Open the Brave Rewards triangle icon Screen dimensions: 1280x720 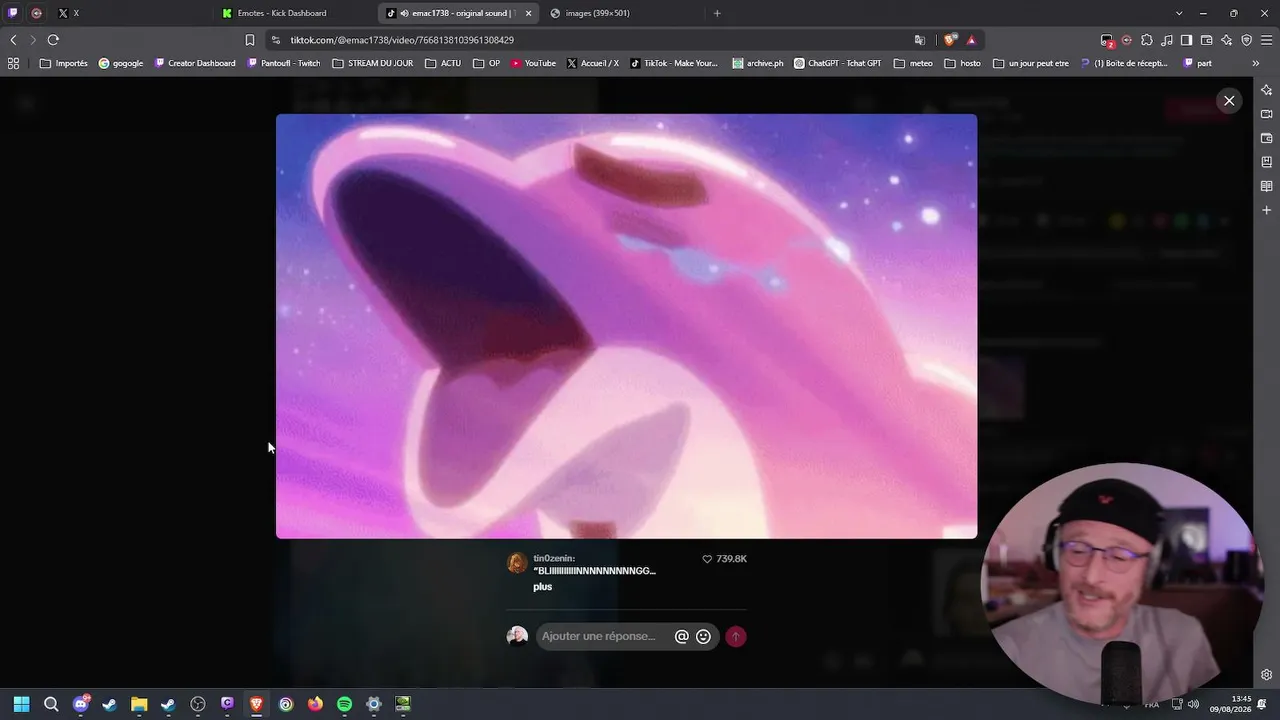[971, 40]
